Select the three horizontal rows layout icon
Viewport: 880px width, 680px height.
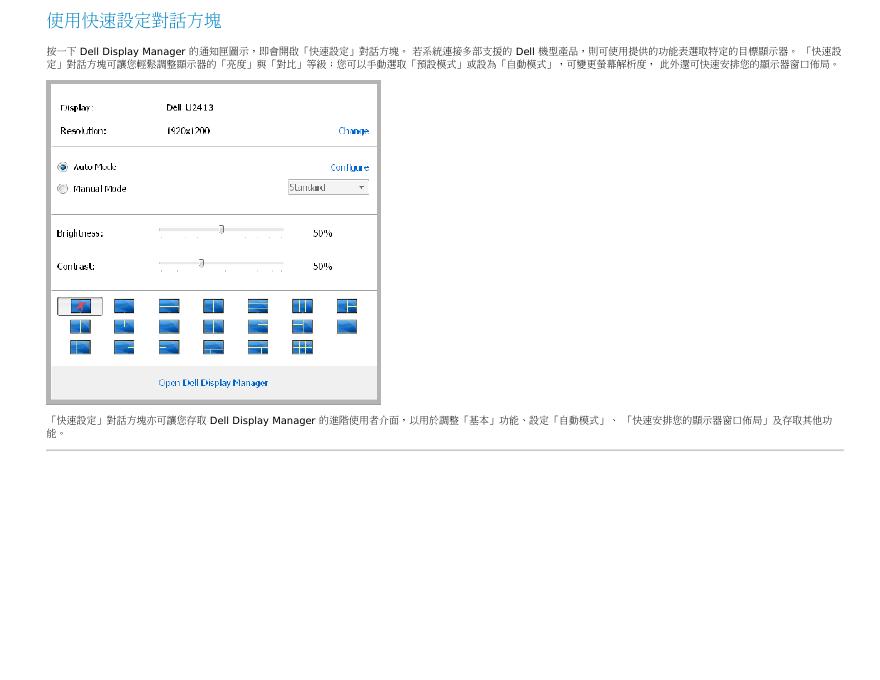click(258, 306)
